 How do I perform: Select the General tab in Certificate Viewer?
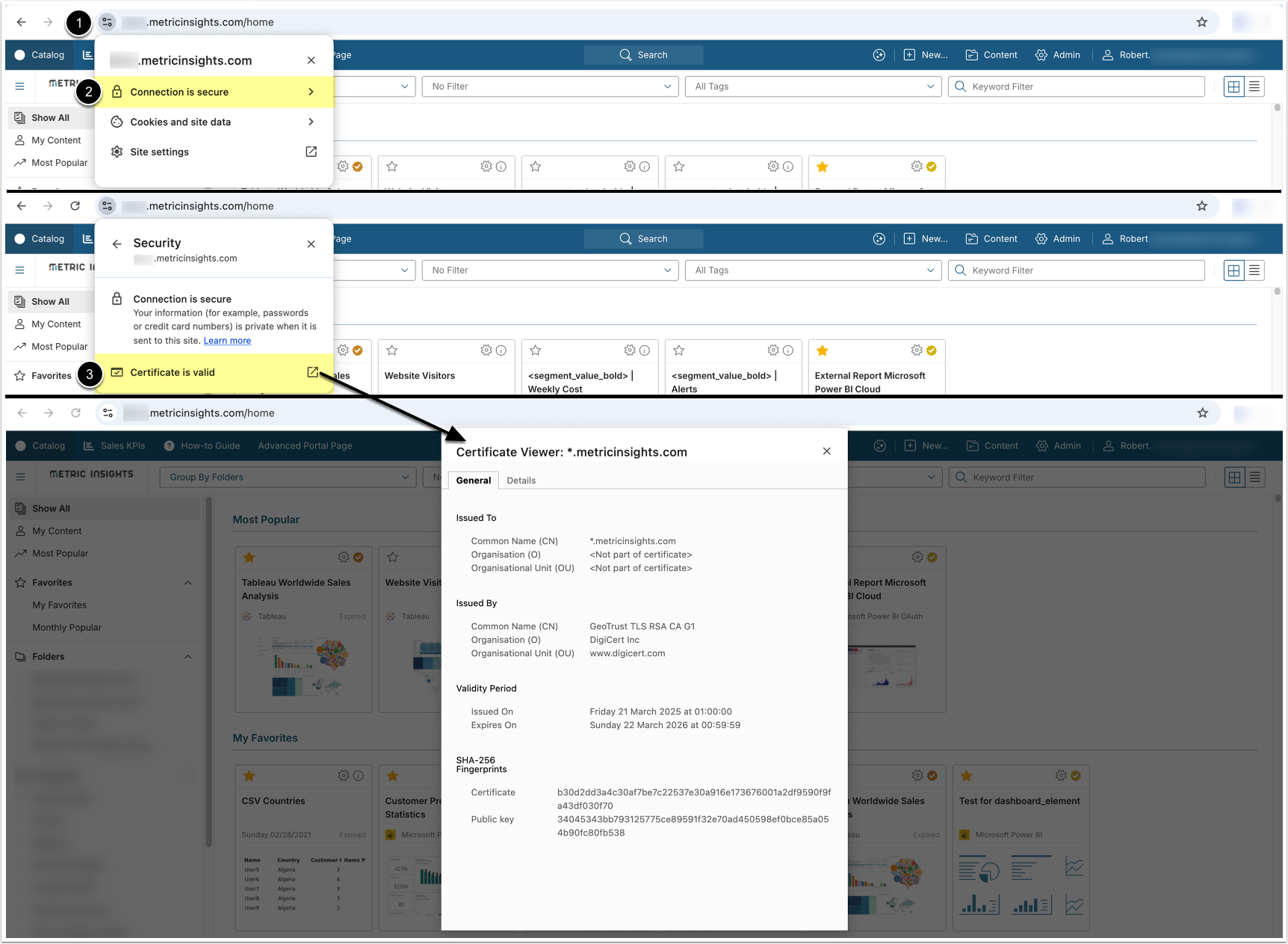474,481
